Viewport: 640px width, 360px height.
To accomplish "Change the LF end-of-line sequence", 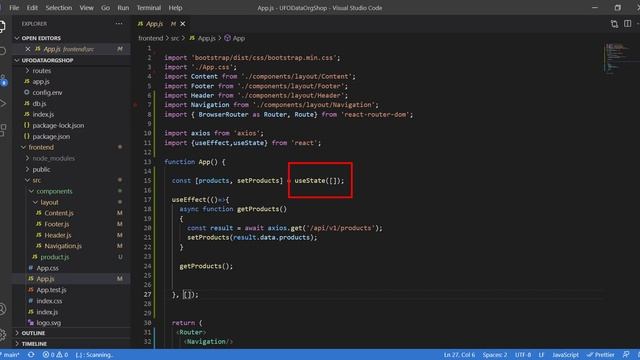I will pos(541,355).
